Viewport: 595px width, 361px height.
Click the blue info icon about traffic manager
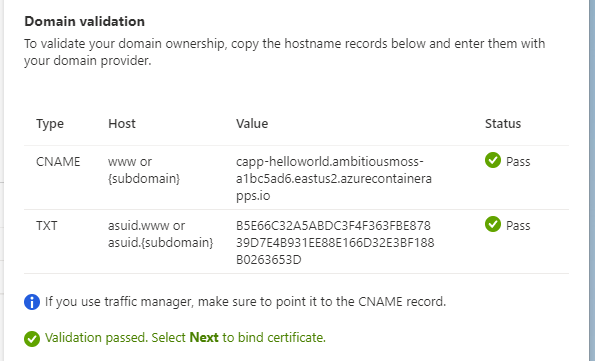point(32,302)
